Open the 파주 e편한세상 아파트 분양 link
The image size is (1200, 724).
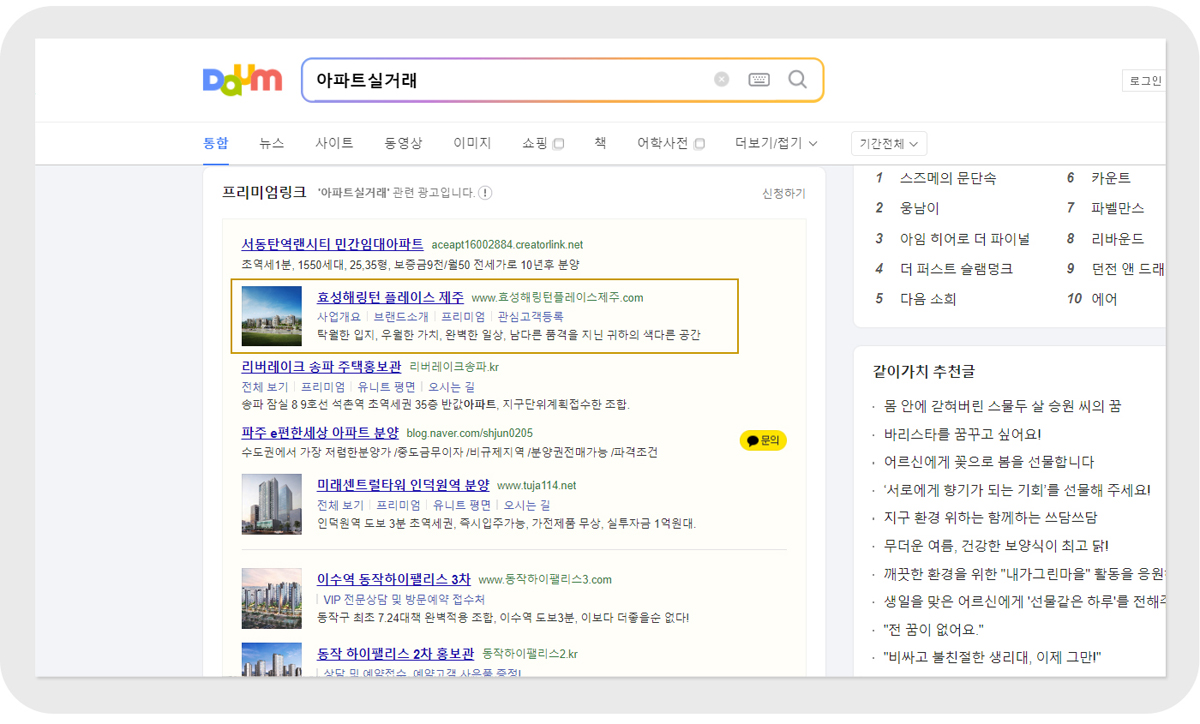320,433
